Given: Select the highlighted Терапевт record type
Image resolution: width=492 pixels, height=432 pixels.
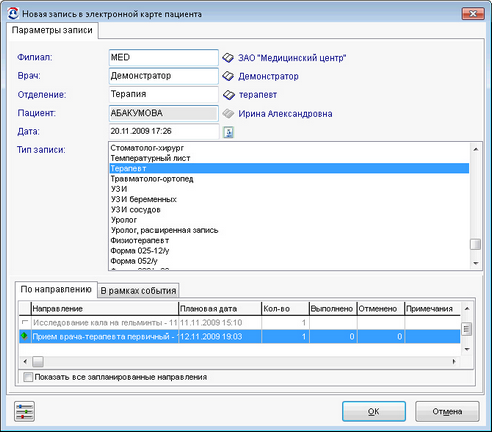Looking at the screenshot, I should coord(289,168).
